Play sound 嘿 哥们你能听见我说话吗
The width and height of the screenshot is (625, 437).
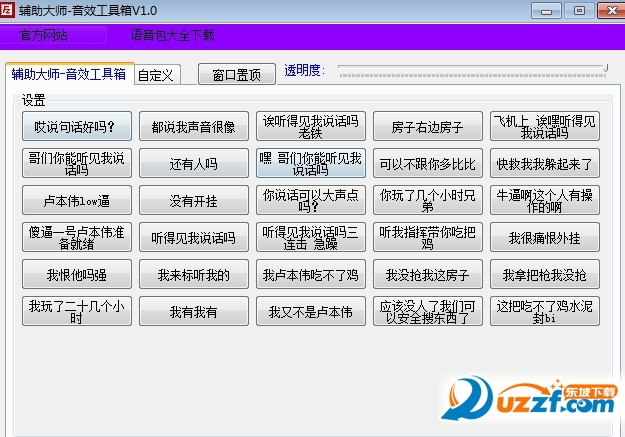[x=311, y=163]
